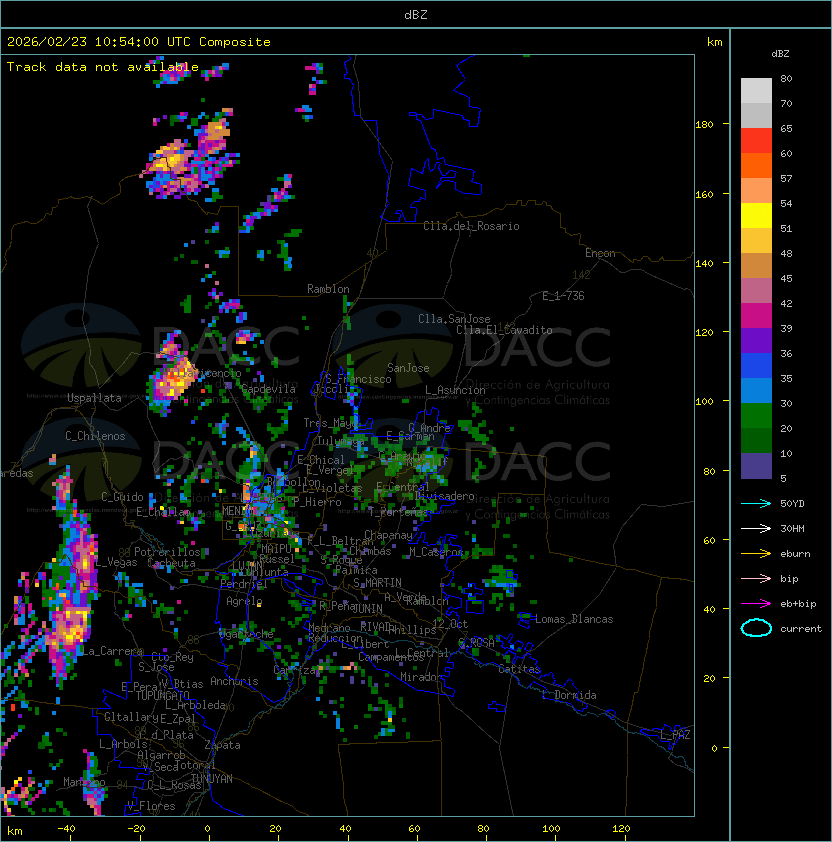Click the L_Dormida town label
This screenshot has width=832, height=842.
569,695
